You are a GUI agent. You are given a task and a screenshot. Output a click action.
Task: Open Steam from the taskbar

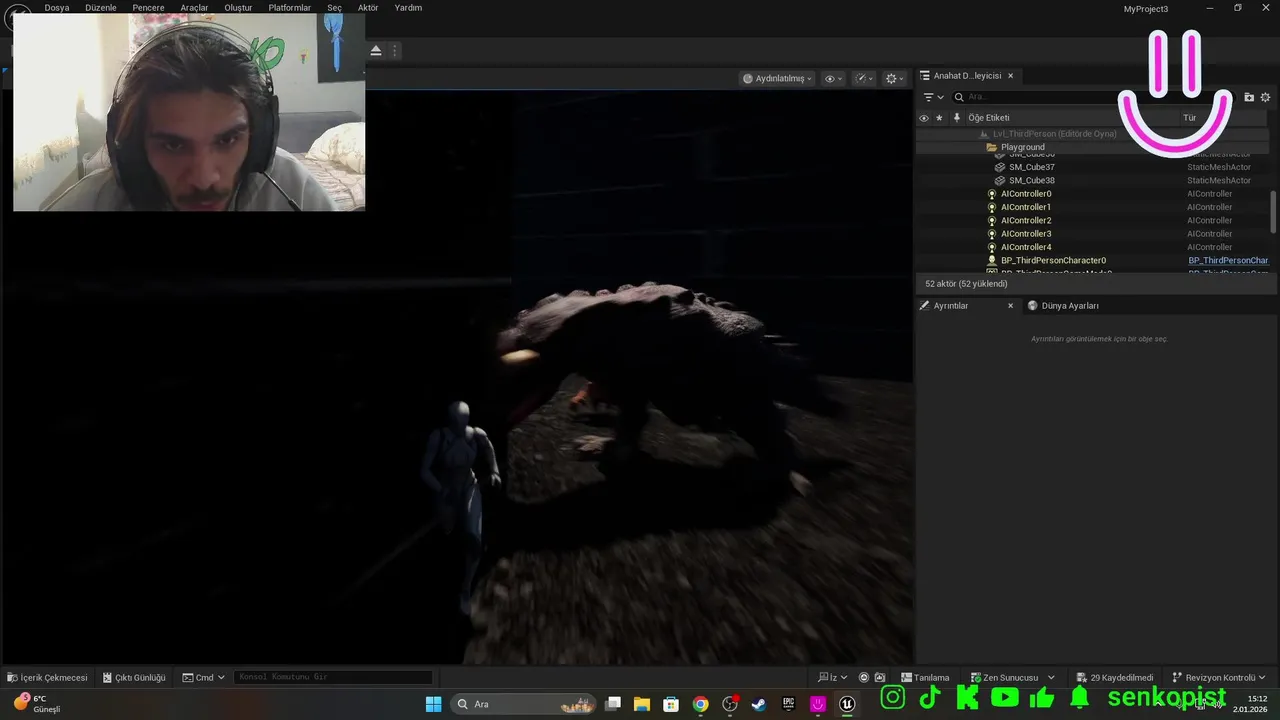click(x=759, y=704)
